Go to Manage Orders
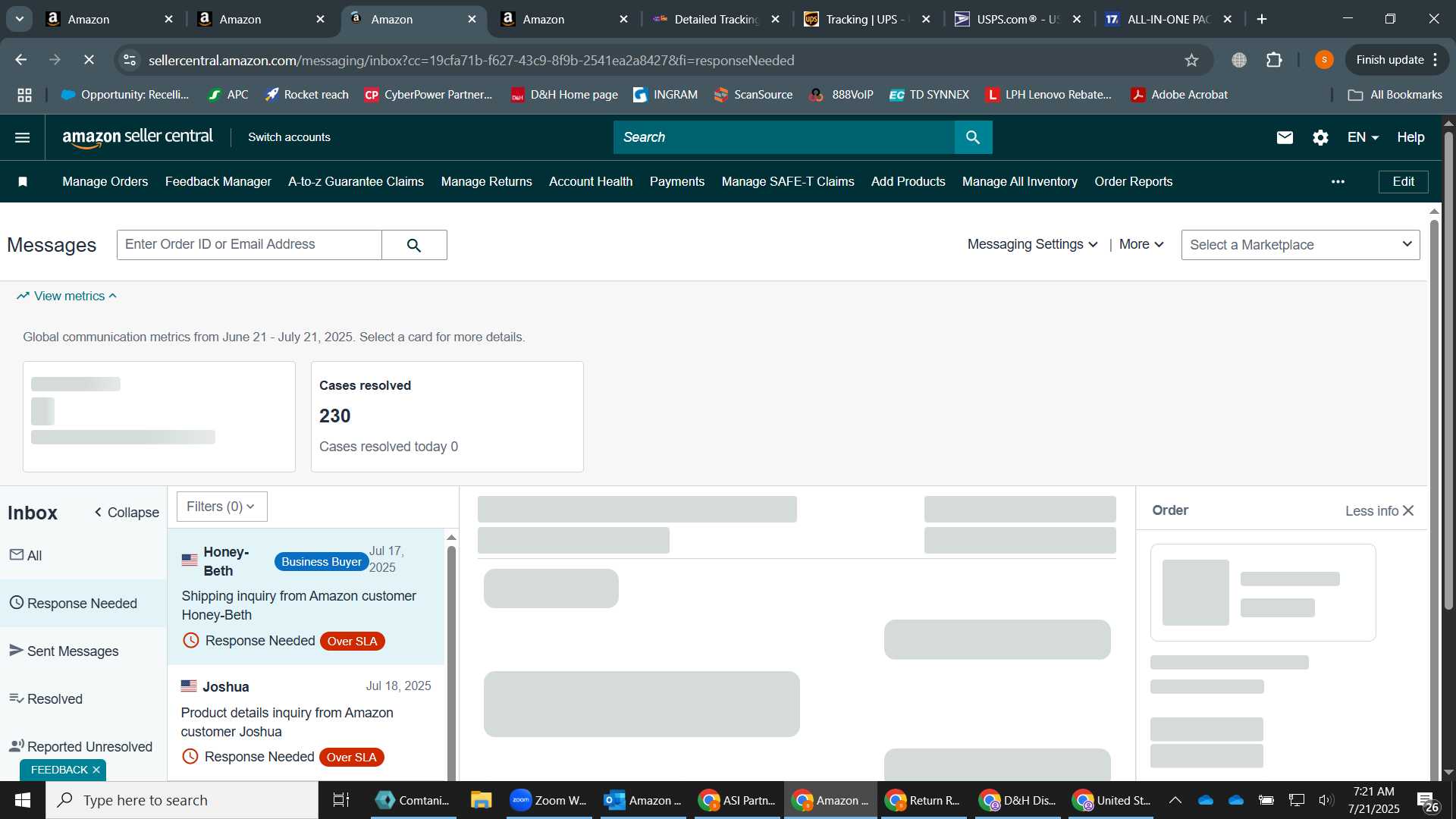Viewport: 1456px width, 819px height. [105, 181]
